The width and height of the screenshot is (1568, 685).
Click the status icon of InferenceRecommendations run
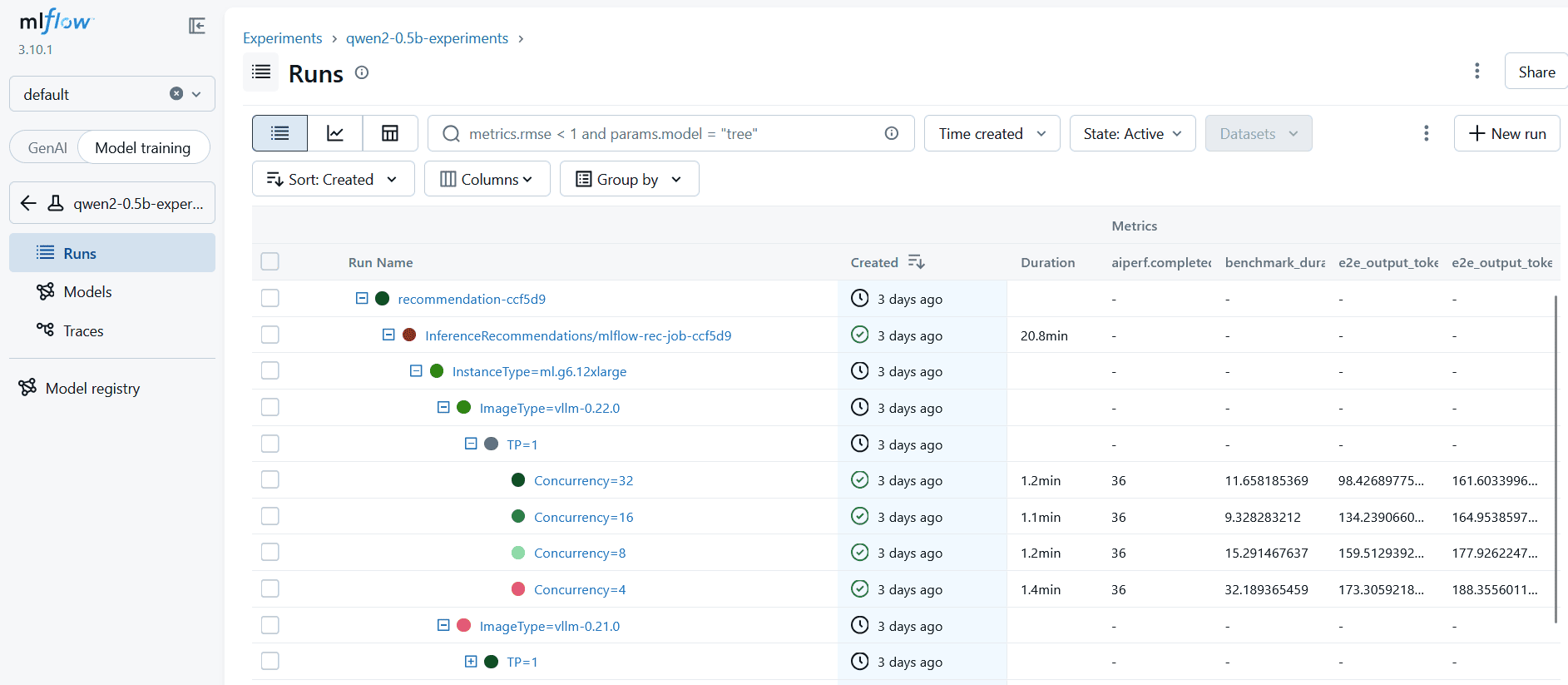coord(860,335)
